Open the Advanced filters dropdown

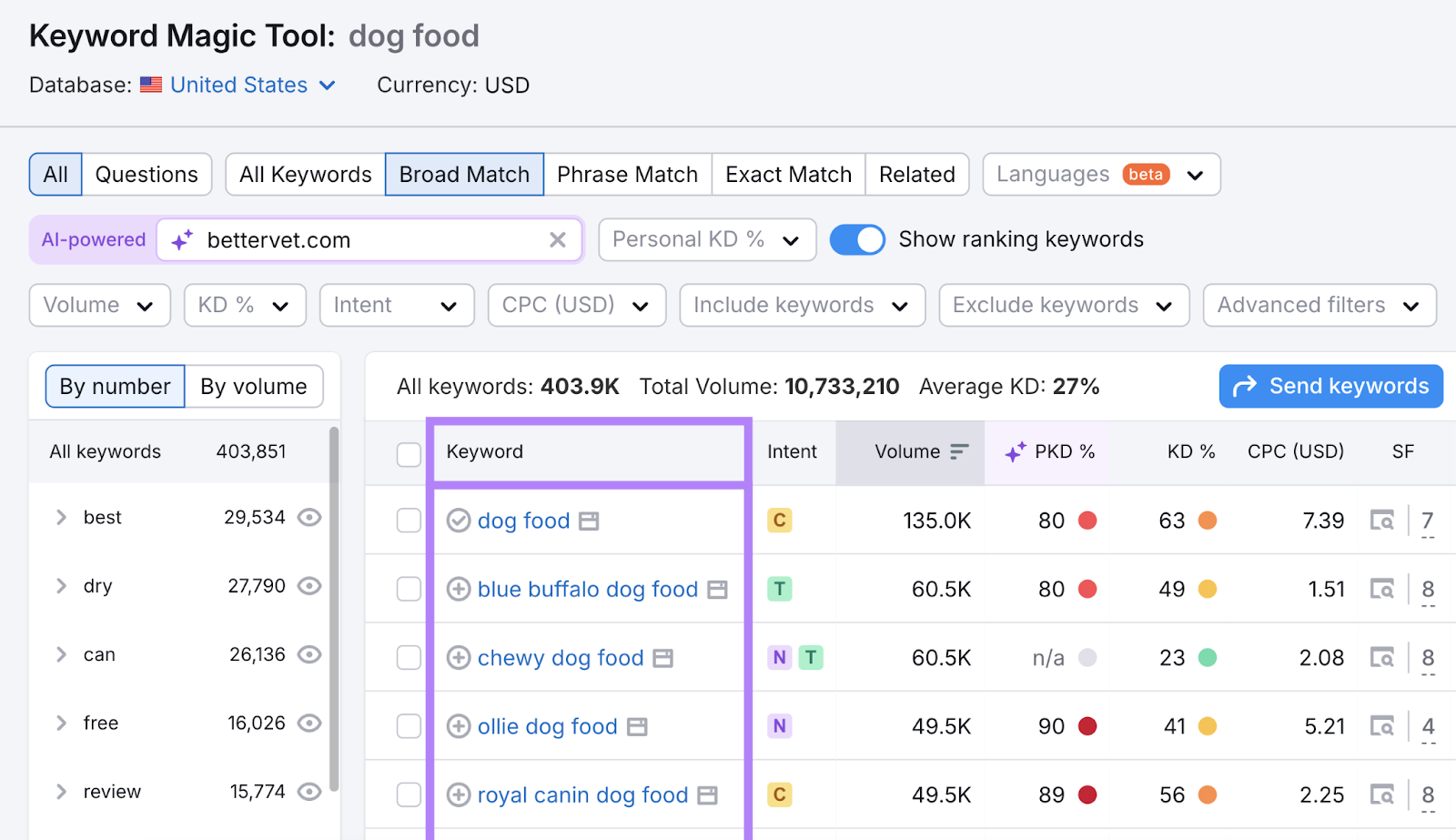(1319, 305)
